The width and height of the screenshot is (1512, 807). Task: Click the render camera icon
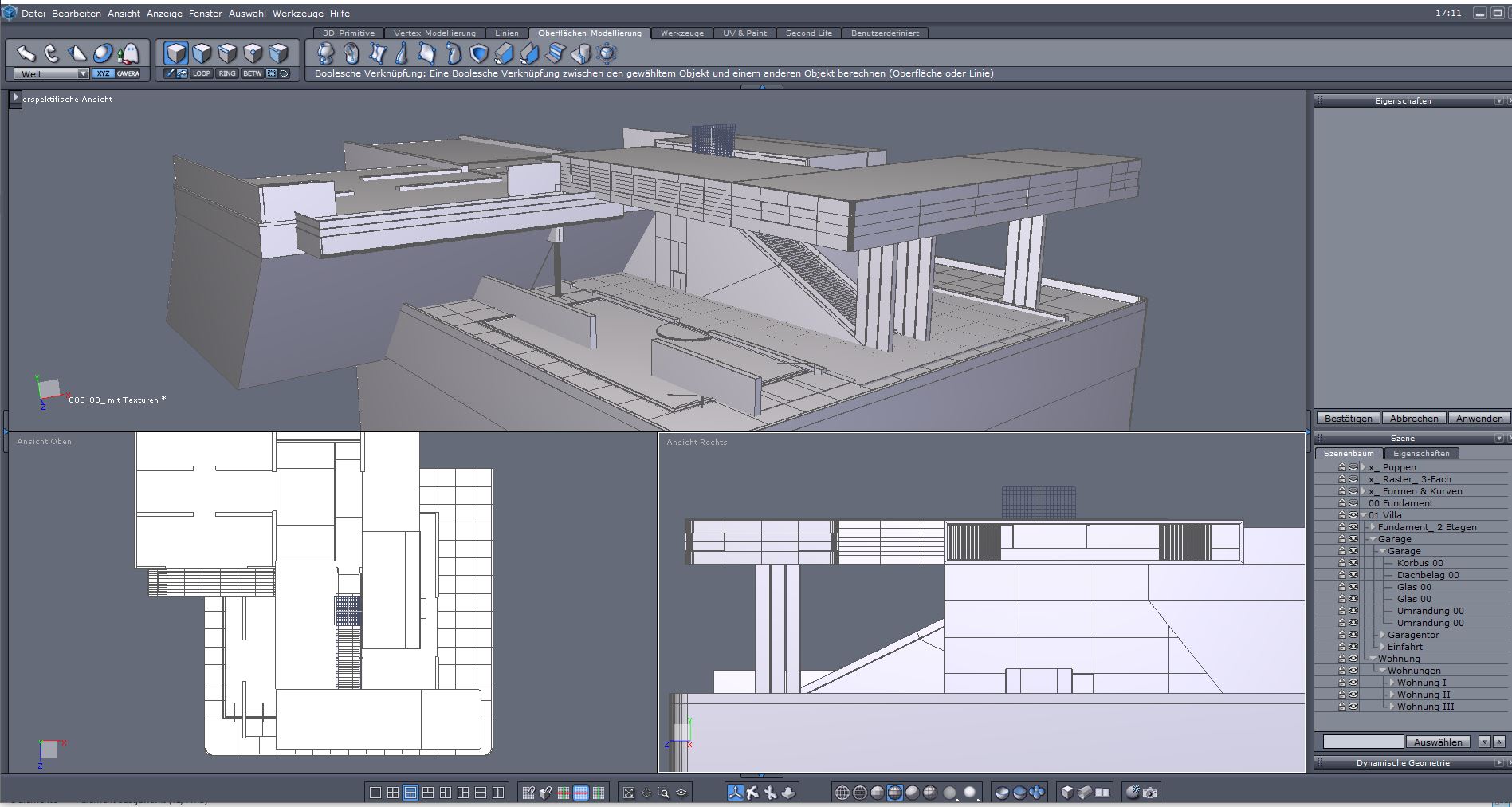click(1149, 793)
